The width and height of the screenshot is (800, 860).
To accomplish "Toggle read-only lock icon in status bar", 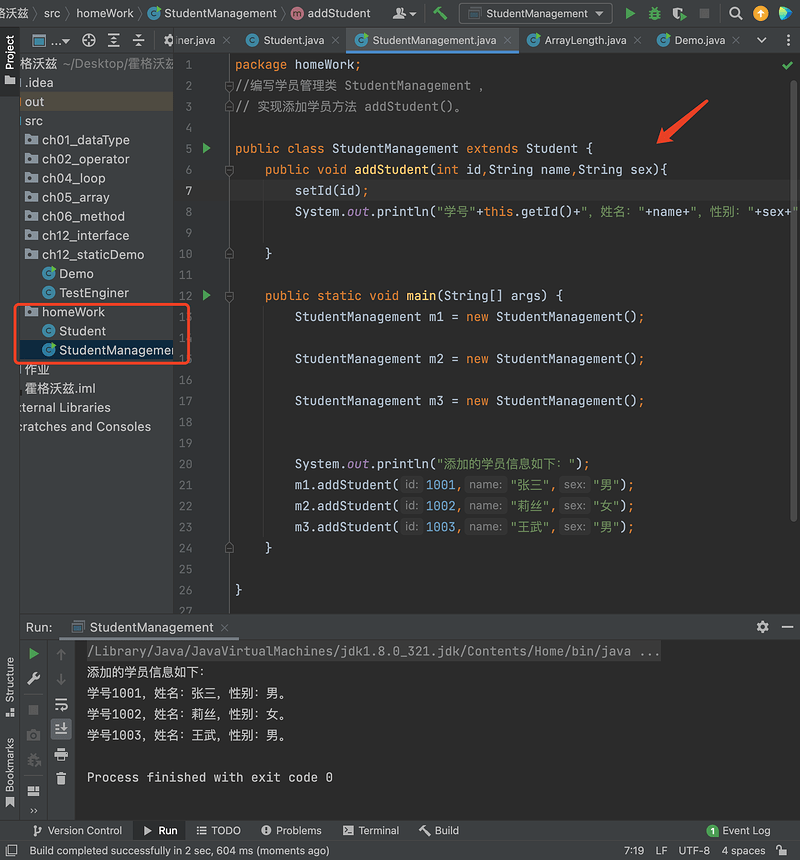I will 782,851.
